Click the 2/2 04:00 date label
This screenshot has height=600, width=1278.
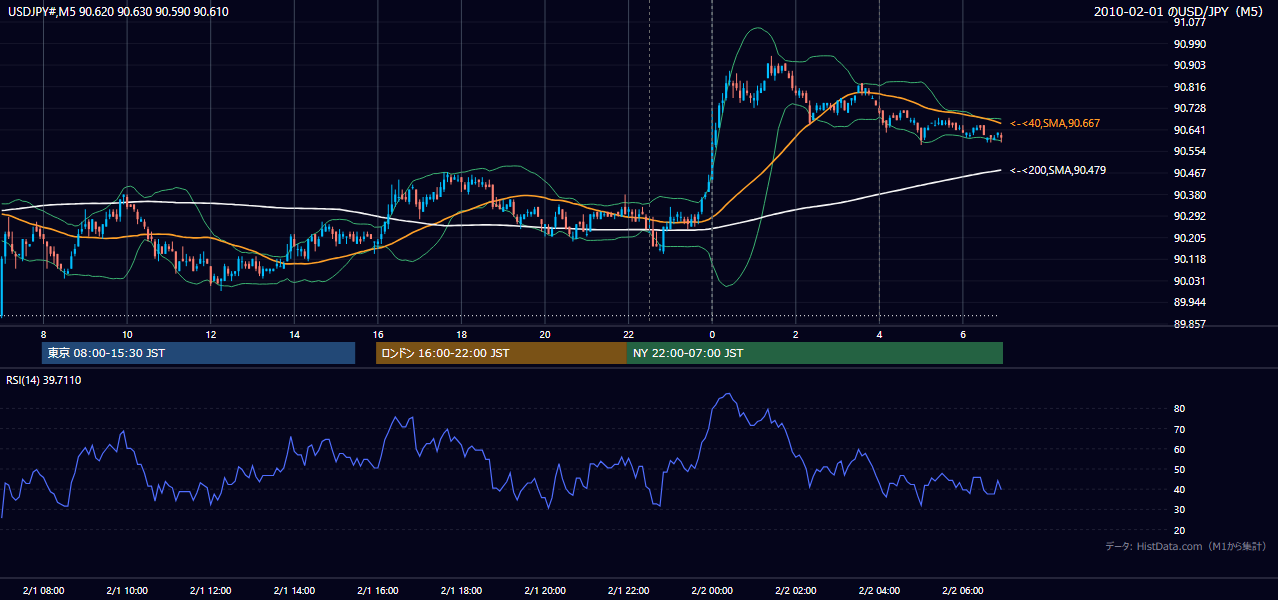coord(878,590)
